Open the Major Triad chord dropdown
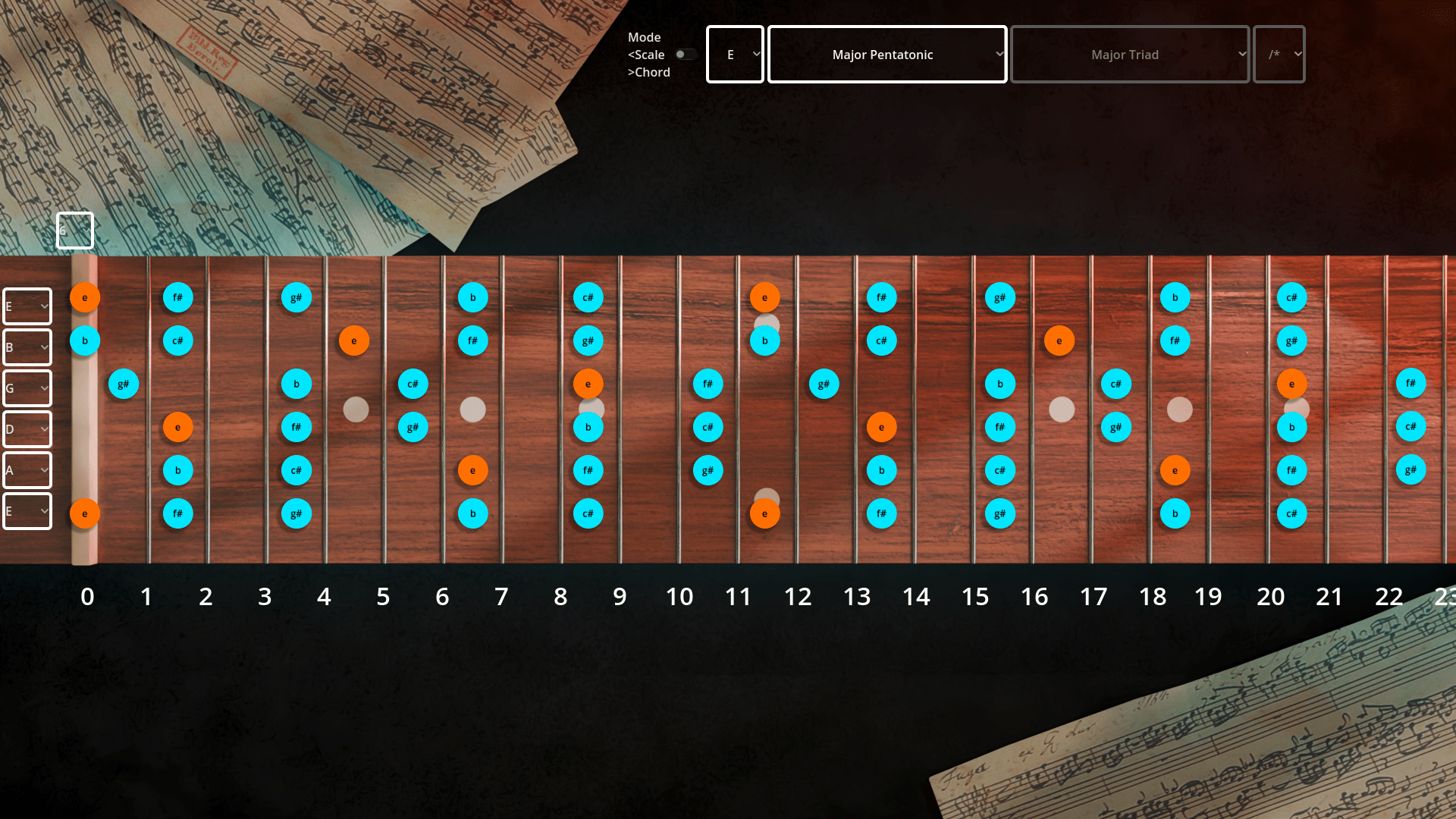Screen dimensions: 1456x819 pos(1130,55)
